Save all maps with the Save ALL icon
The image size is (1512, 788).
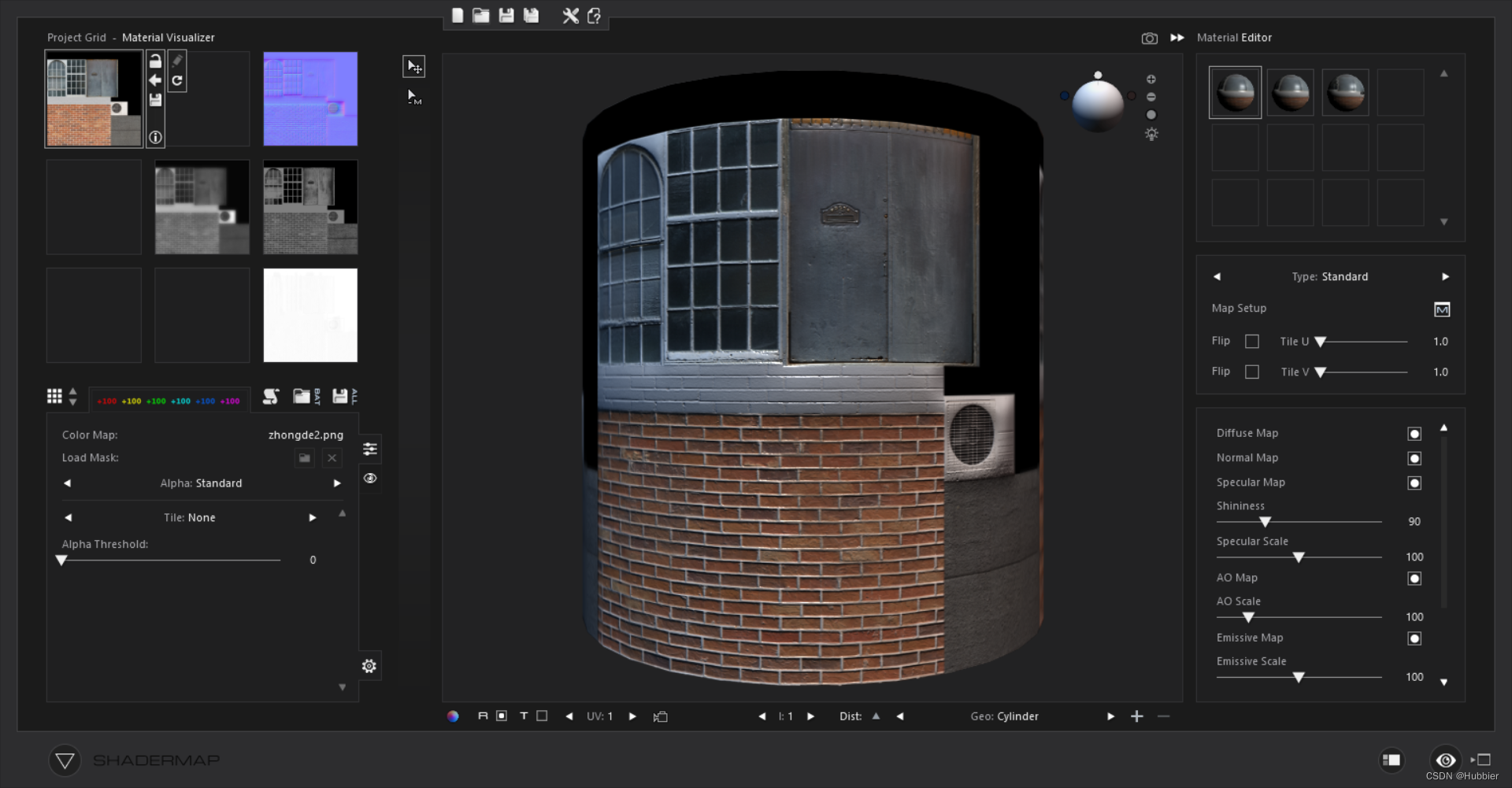coord(342,396)
